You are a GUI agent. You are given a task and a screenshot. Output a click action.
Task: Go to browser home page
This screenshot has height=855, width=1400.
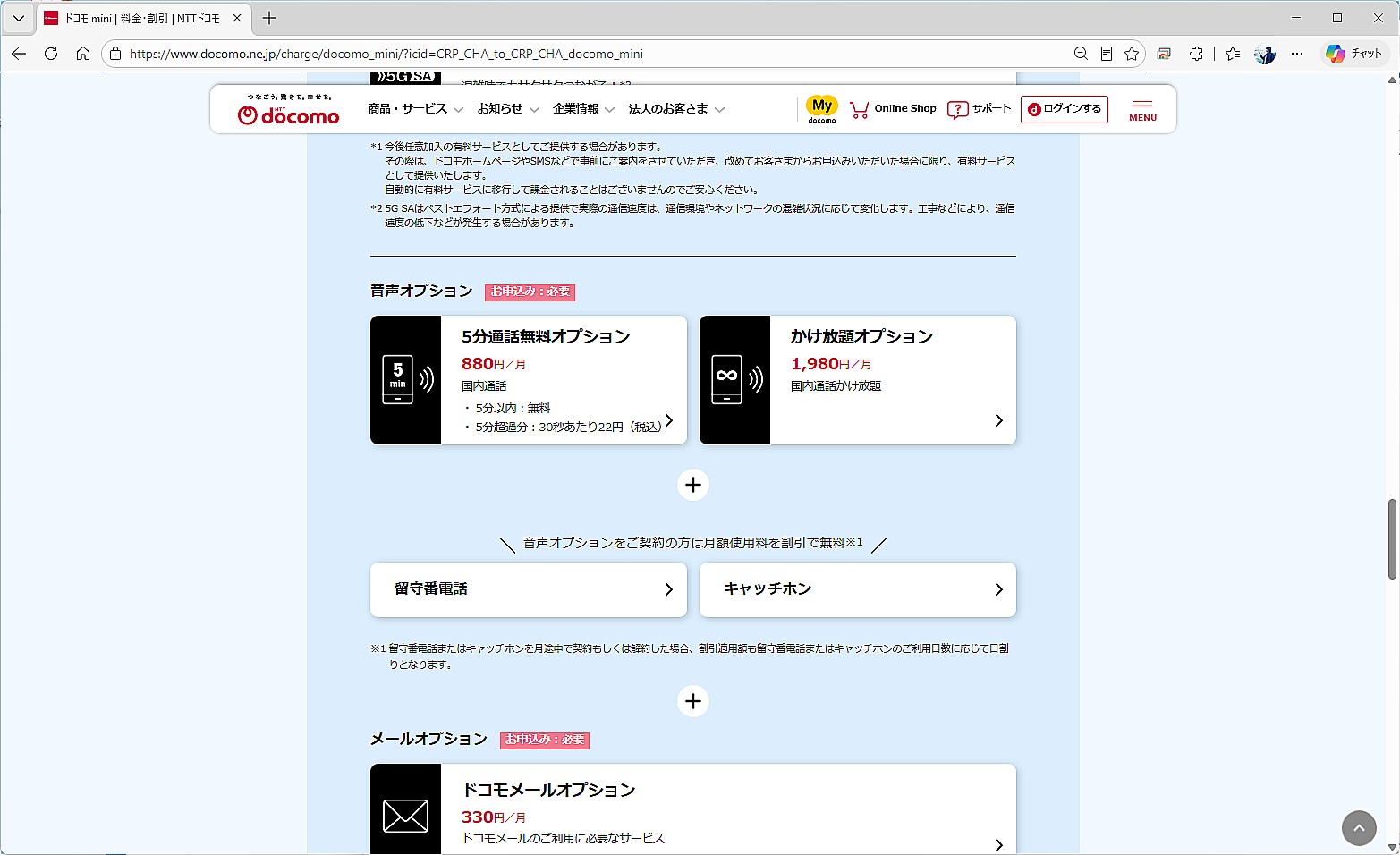[x=83, y=54]
